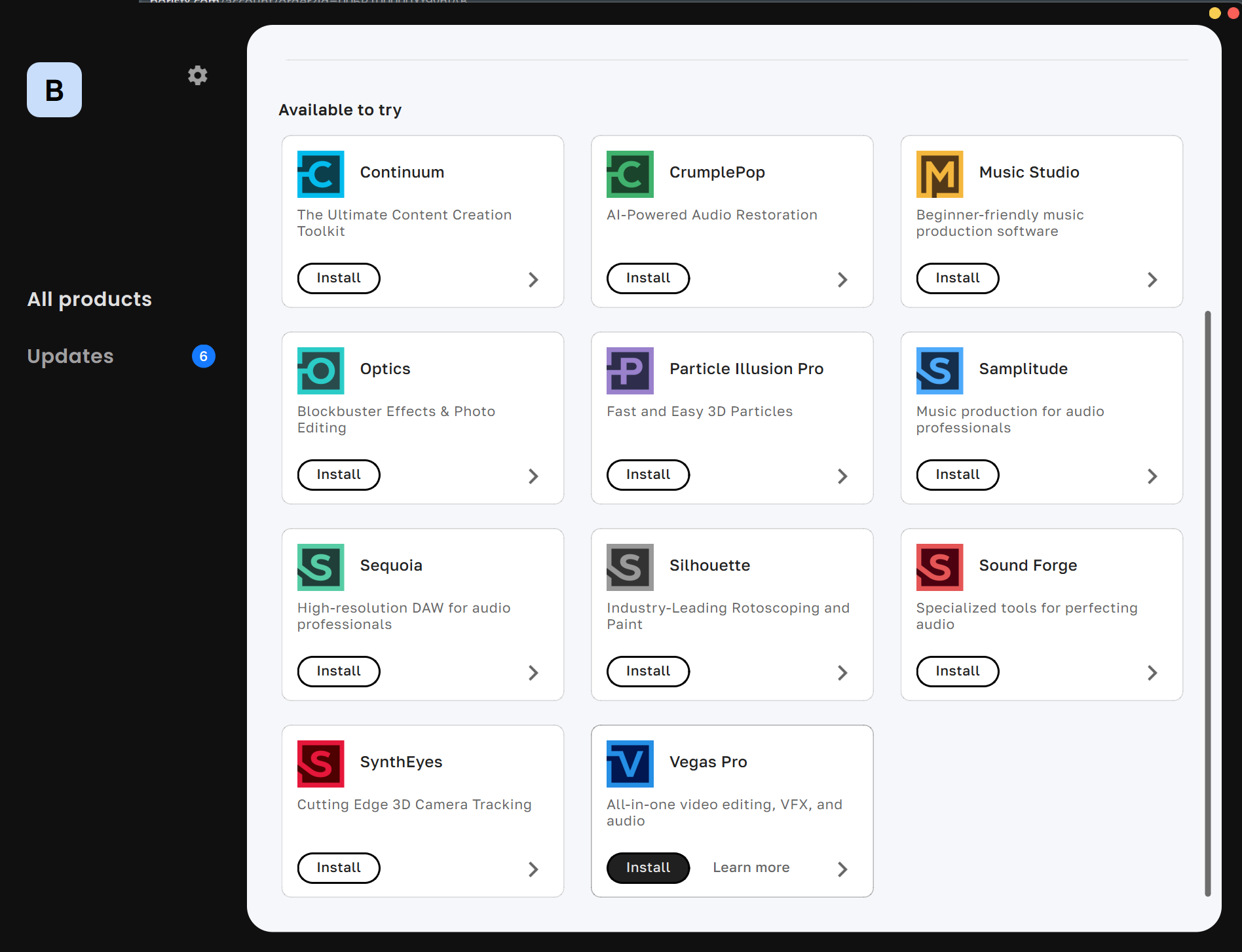Screen dimensions: 1242x952
Task: Install Continuum
Action: [x=339, y=278]
